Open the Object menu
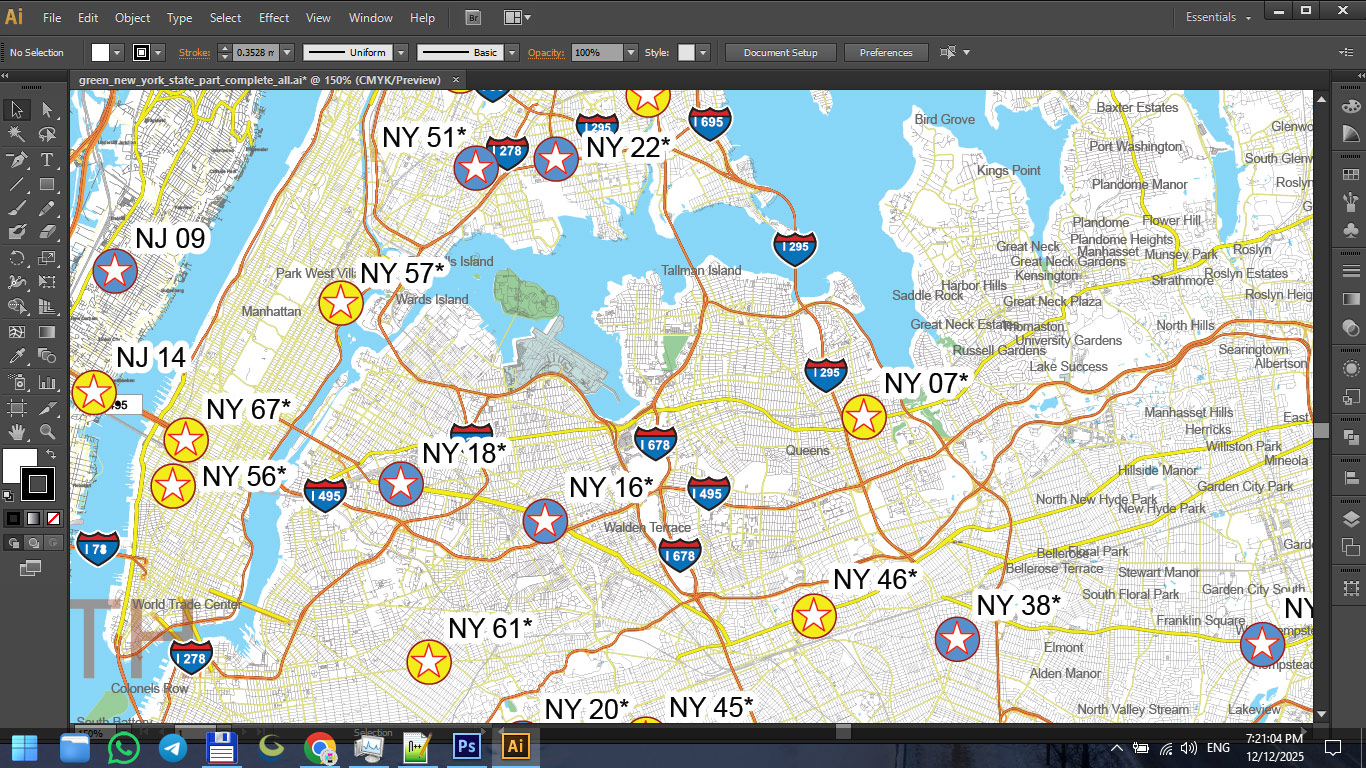1366x768 pixels. click(132, 18)
